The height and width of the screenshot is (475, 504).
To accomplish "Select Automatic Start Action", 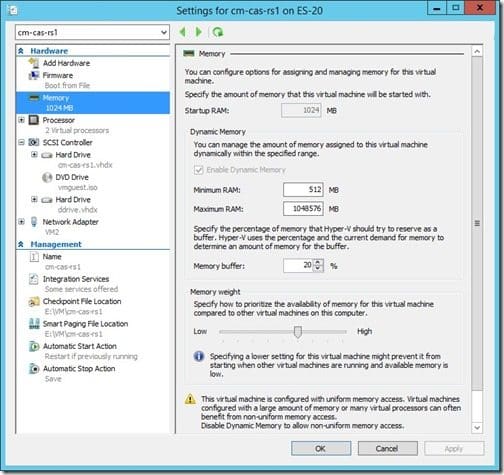I will coord(80,346).
